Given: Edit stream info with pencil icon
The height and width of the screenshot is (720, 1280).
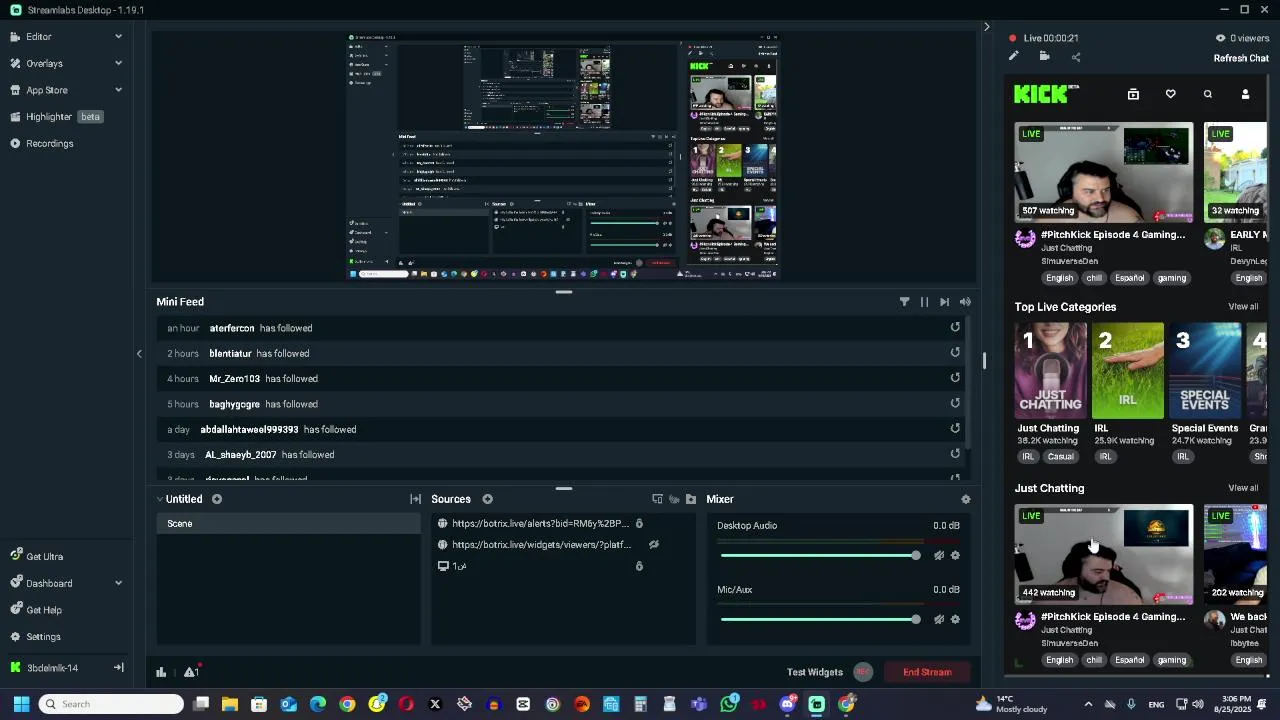Looking at the screenshot, I should (1013, 56).
